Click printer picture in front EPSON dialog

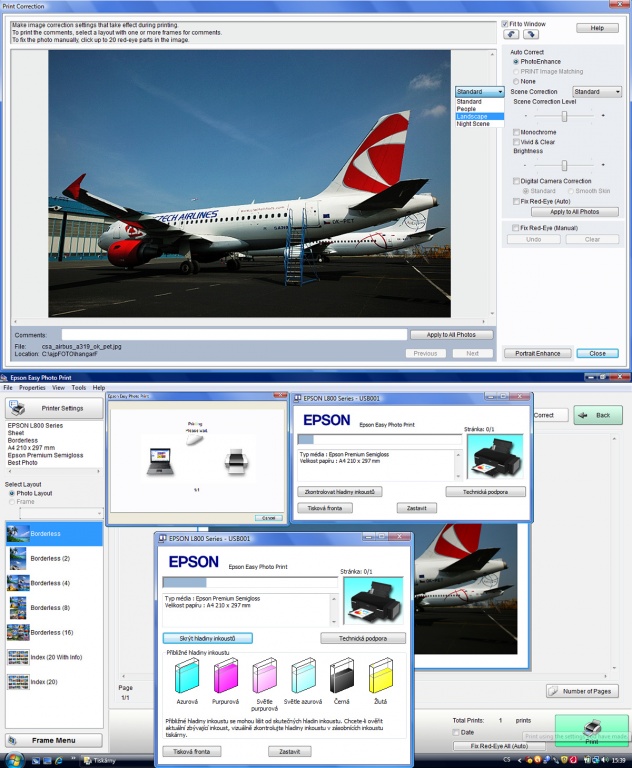coord(373,600)
